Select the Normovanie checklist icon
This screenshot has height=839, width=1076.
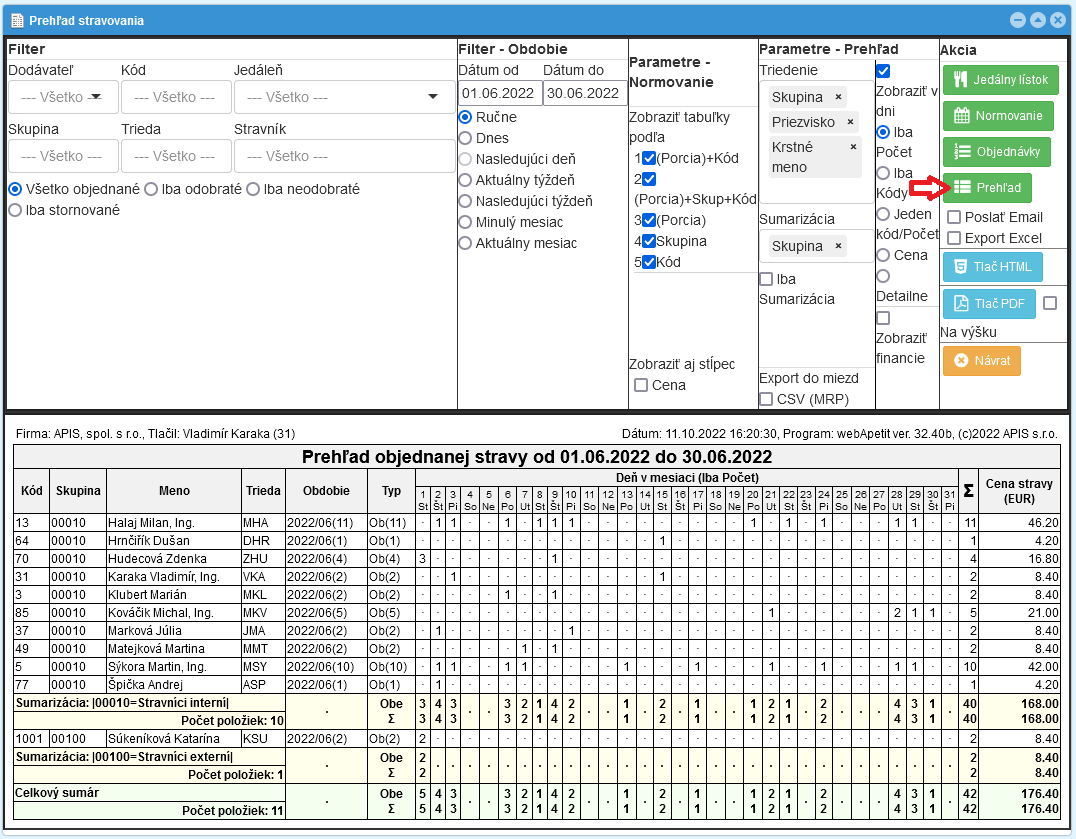(962, 115)
